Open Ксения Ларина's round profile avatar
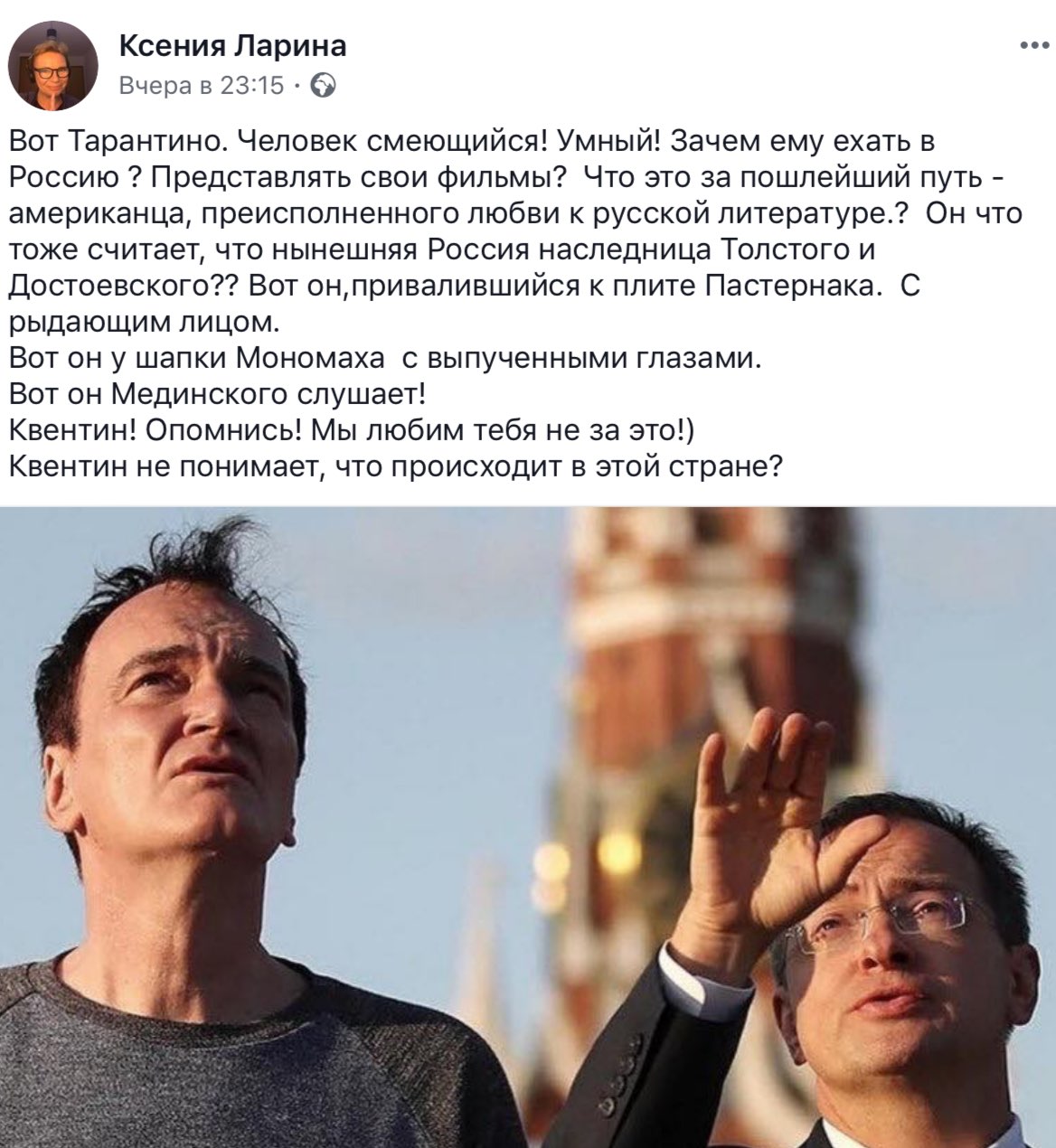 click(52, 66)
